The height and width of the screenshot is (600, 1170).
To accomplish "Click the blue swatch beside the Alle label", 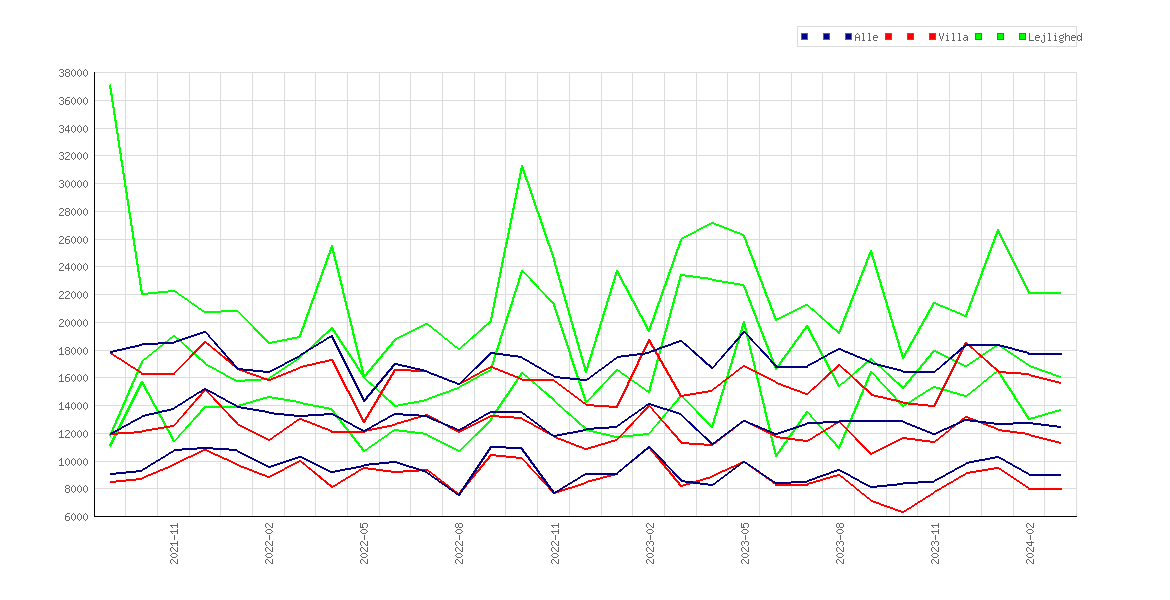I will pos(848,37).
